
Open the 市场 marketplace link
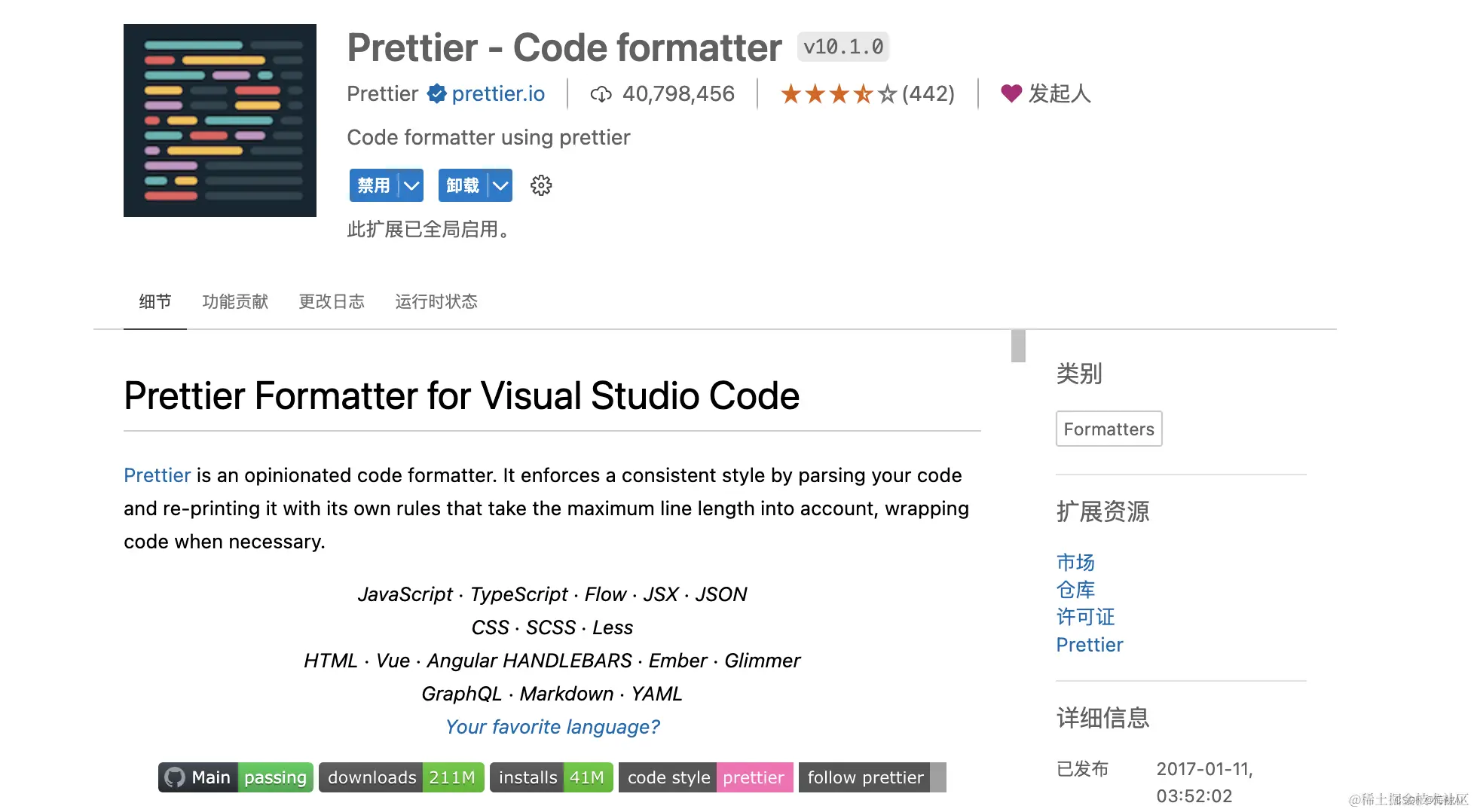pos(1075,562)
